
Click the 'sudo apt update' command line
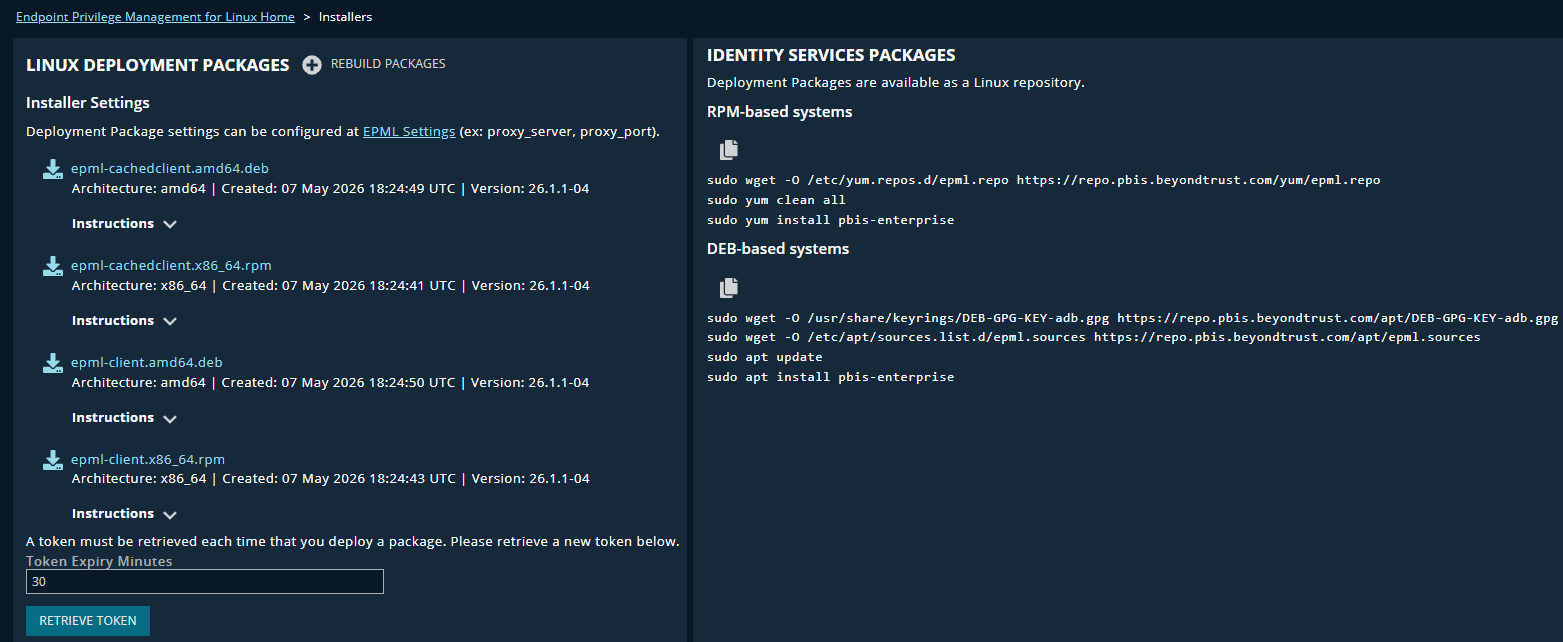coord(765,357)
